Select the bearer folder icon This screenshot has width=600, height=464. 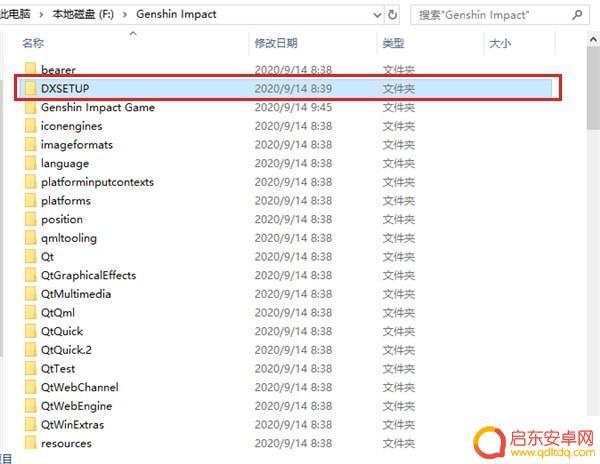[30, 69]
